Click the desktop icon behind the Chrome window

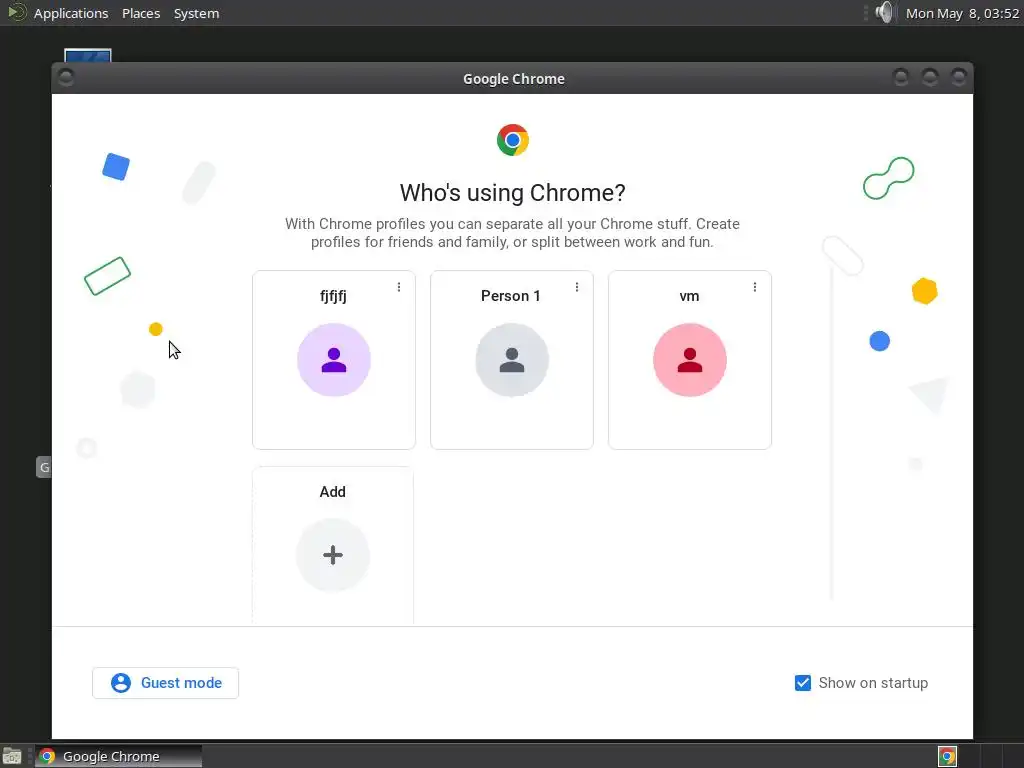point(88,55)
